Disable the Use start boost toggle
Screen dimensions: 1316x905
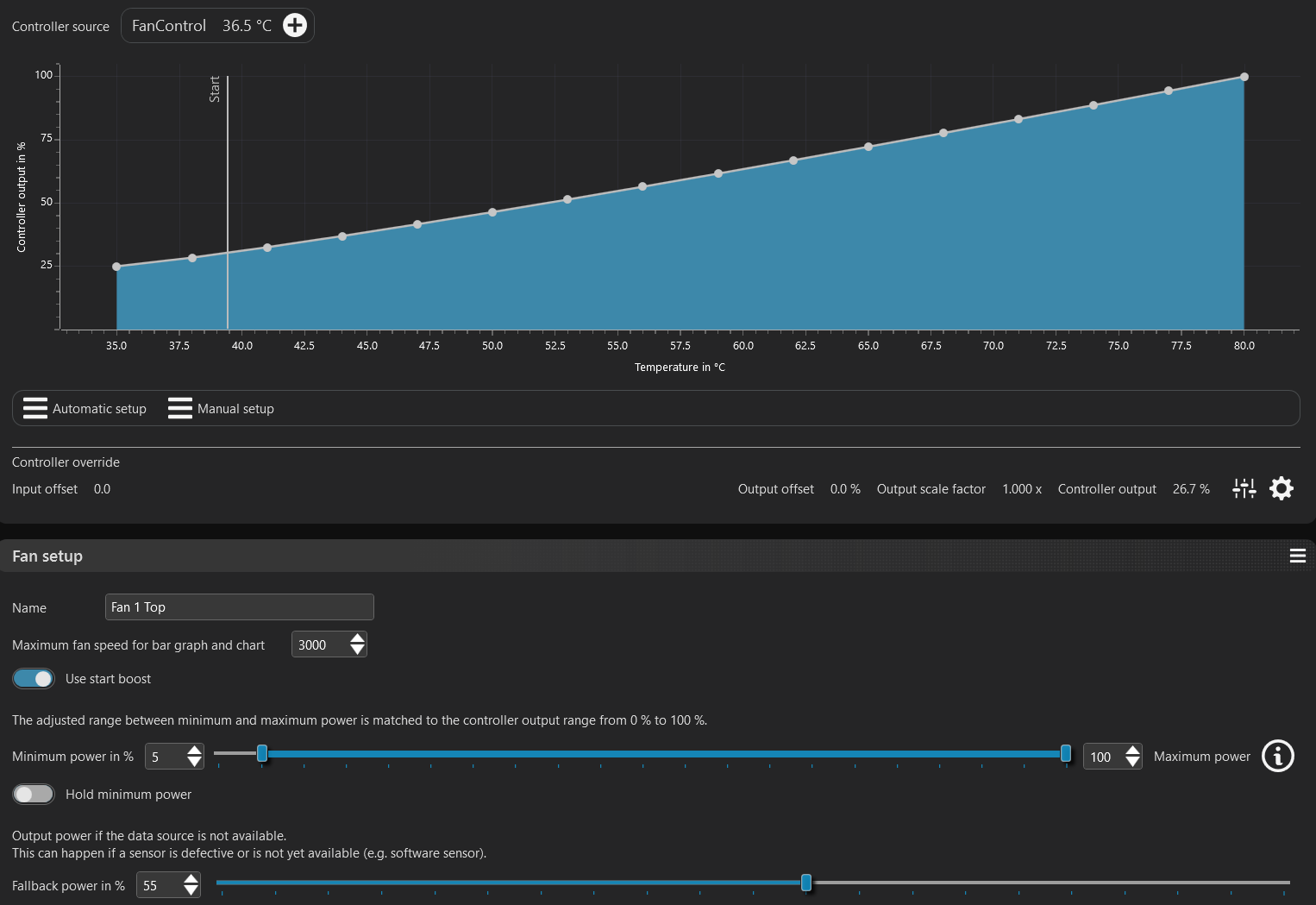click(x=34, y=679)
